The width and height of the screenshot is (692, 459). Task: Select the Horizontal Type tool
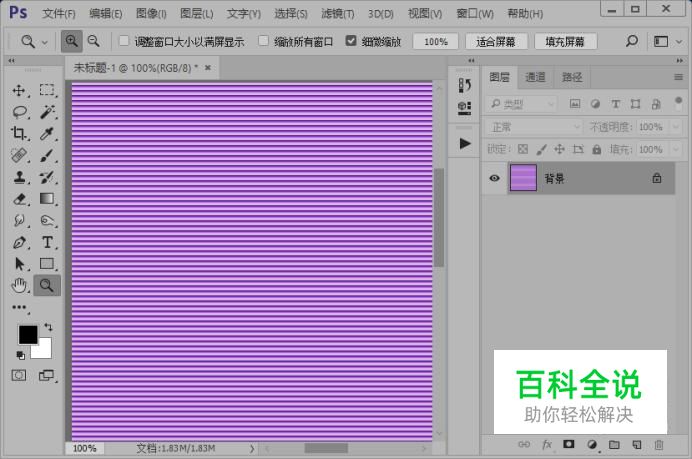tap(47, 242)
